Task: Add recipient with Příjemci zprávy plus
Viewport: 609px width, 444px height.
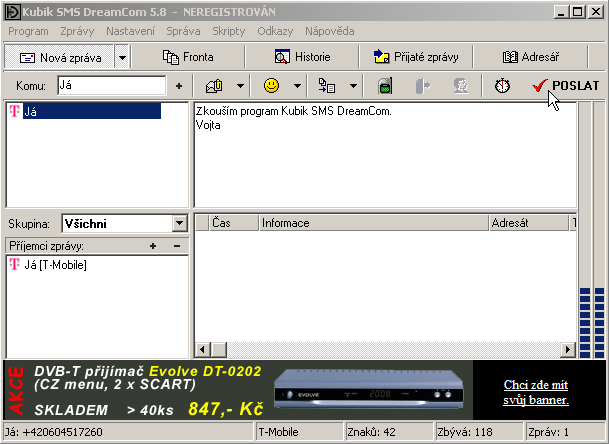Action: (153, 246)
